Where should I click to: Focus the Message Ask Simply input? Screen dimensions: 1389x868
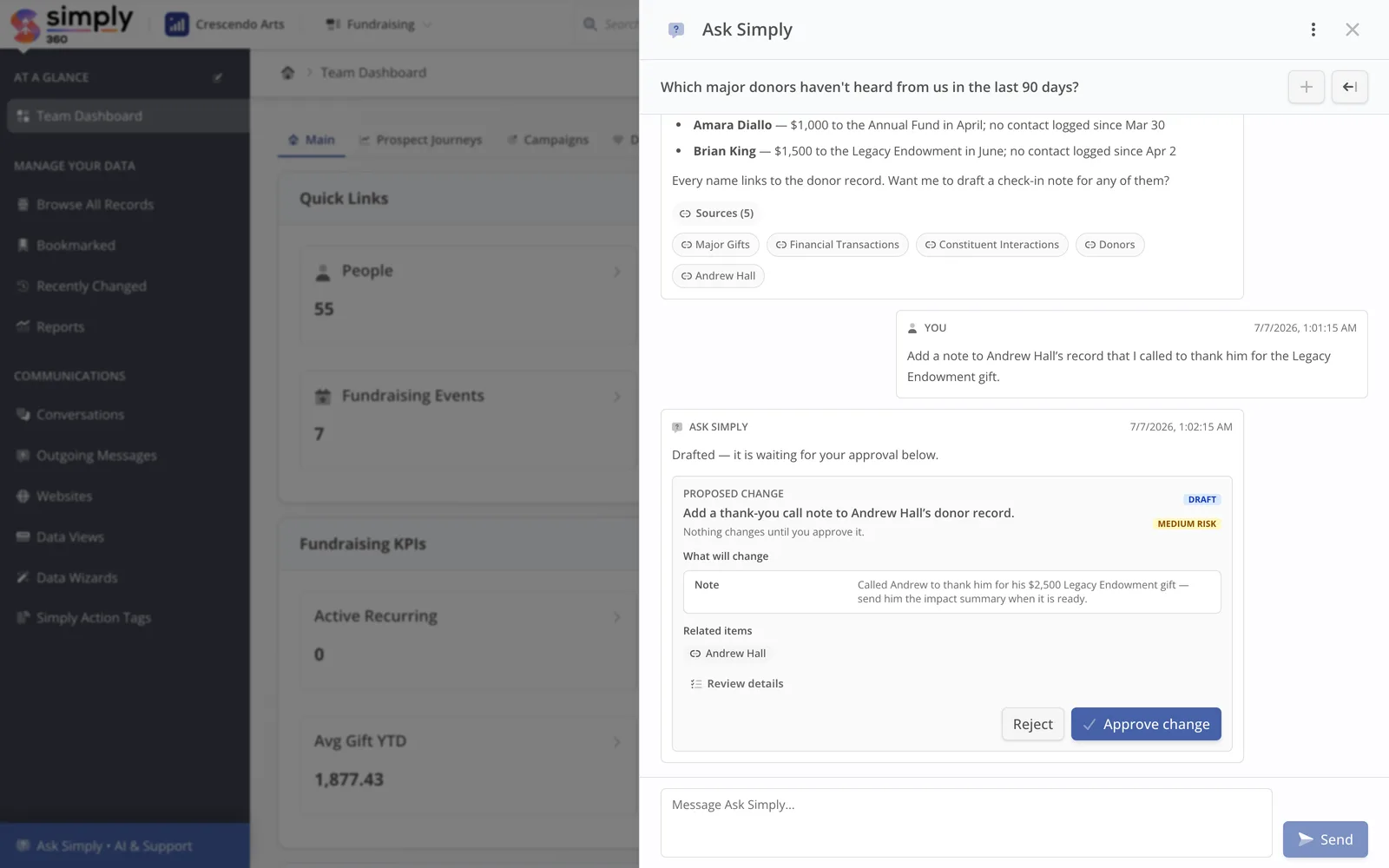tap(966, 823)
